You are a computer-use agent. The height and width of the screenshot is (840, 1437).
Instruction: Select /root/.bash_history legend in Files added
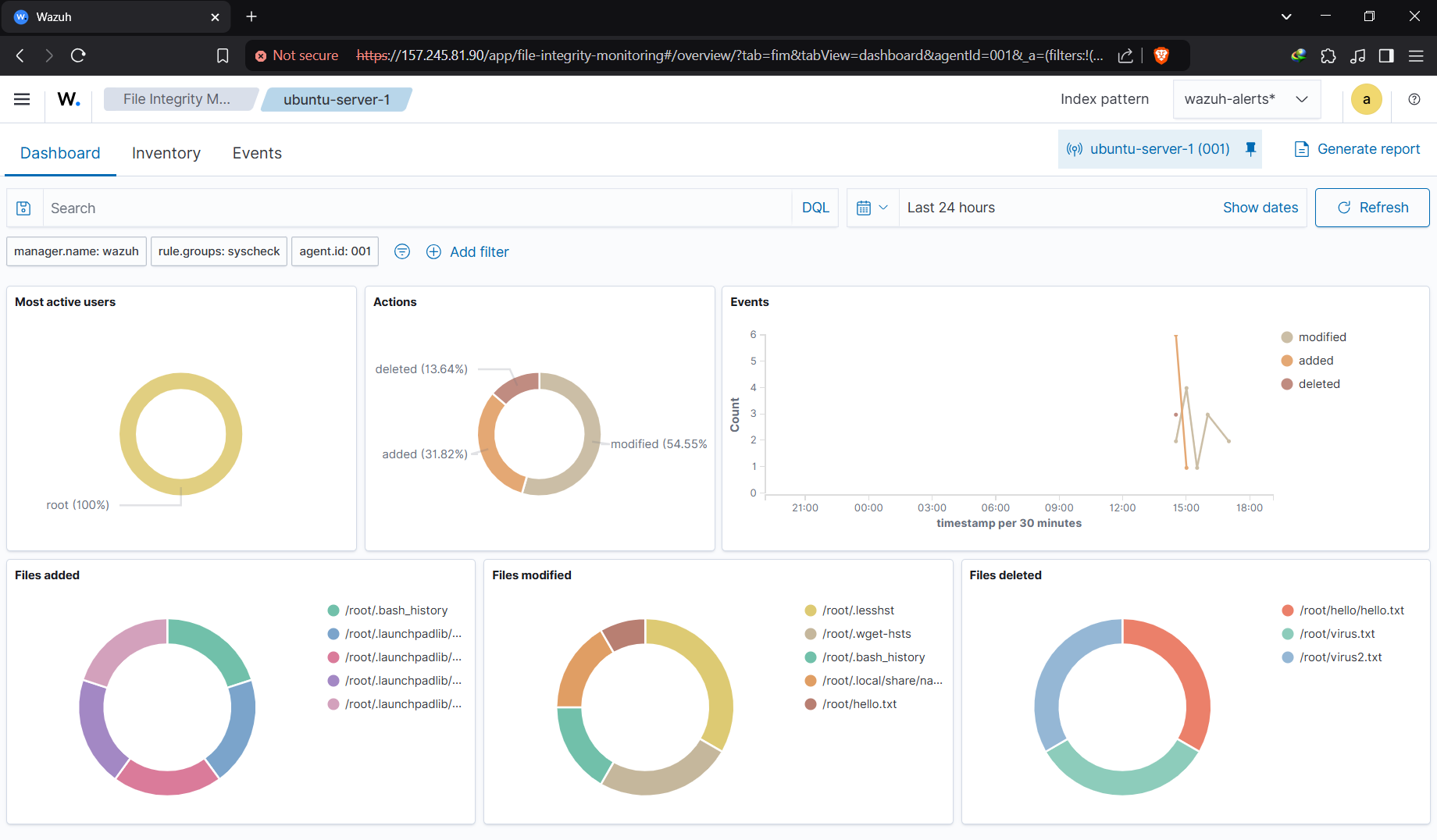388,610
